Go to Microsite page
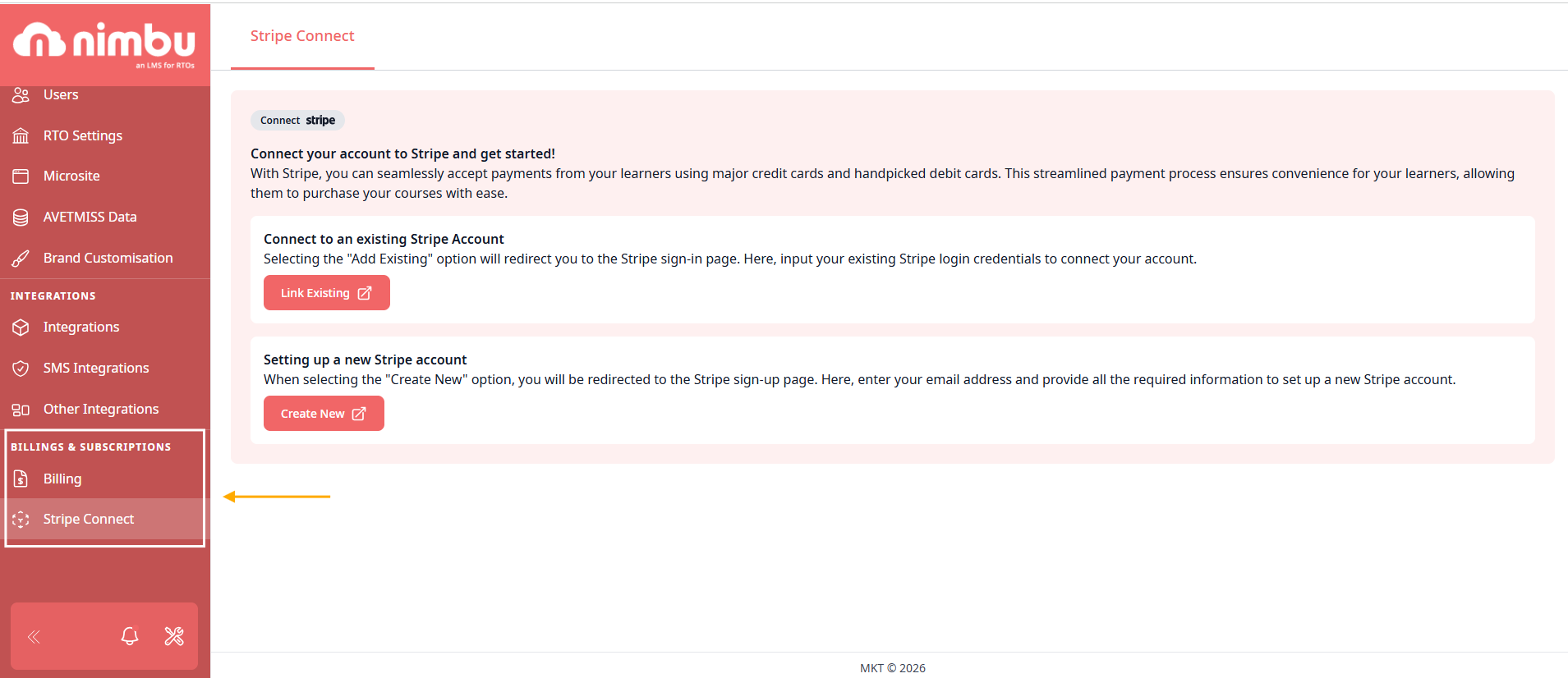Screen dimensions: 1568x678 click(x=105, y=176)
